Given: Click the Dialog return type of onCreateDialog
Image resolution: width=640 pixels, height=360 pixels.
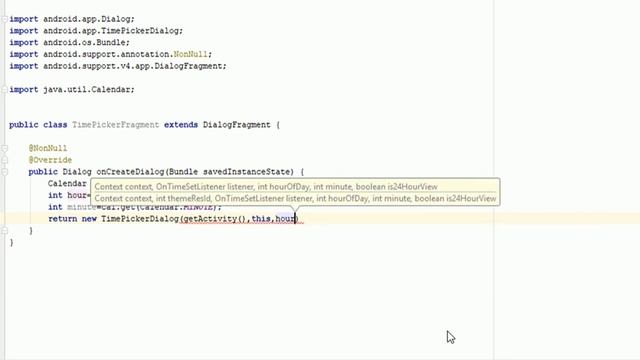Looking at the screenshot, I should point(77,172).
